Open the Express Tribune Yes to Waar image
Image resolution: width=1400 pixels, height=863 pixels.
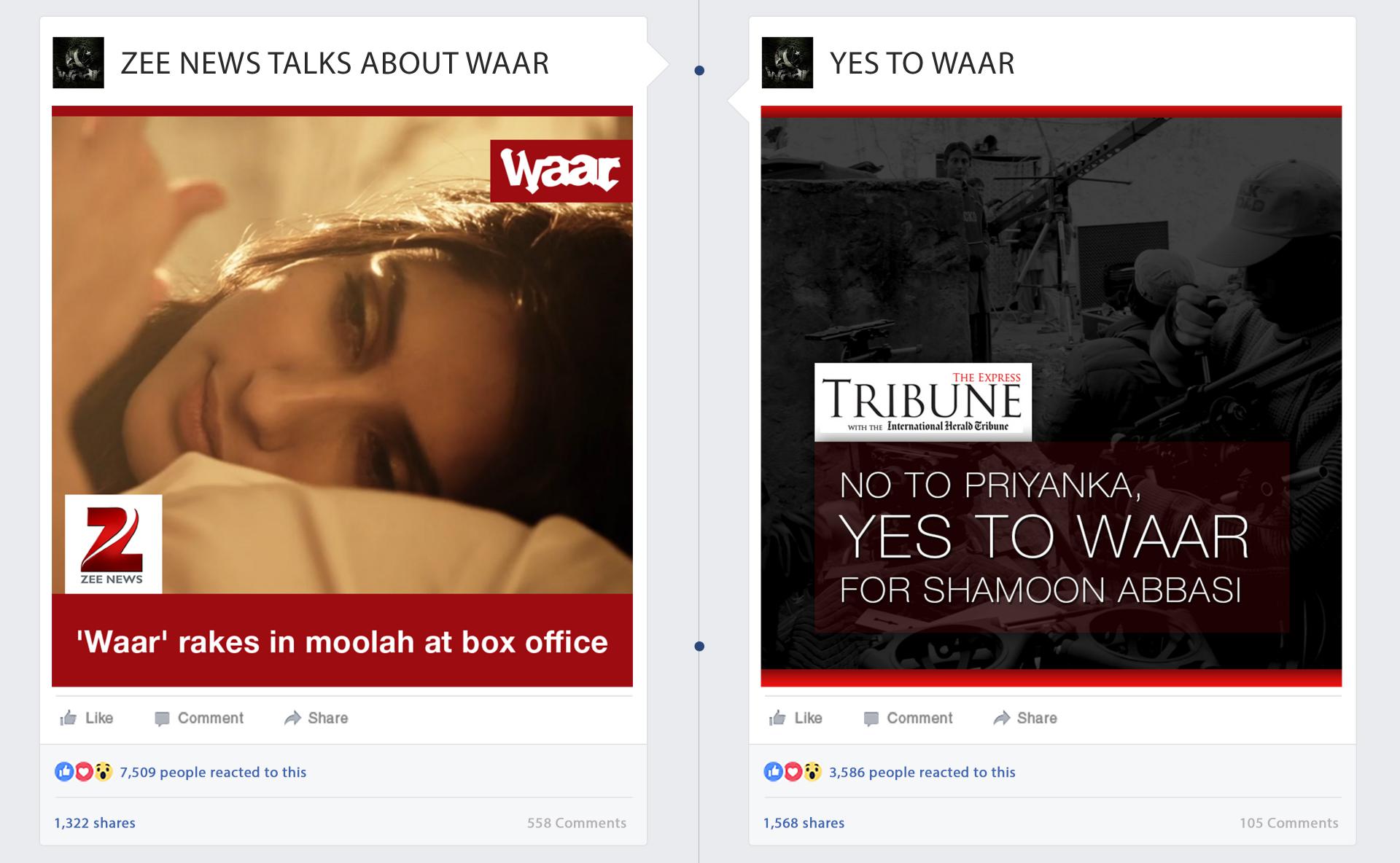[1051, 397]
